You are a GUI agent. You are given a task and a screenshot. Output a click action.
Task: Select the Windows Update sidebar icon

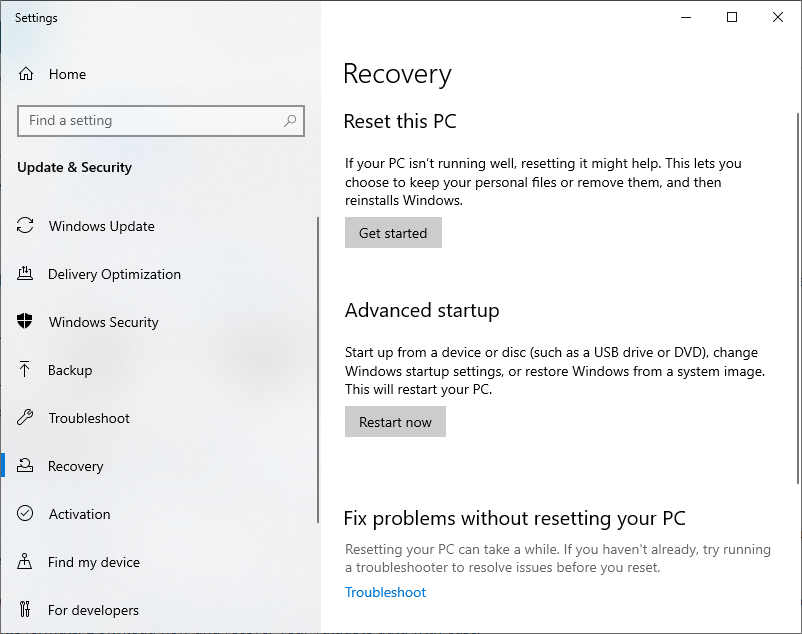pyautogui.click(x=25, y=226)
